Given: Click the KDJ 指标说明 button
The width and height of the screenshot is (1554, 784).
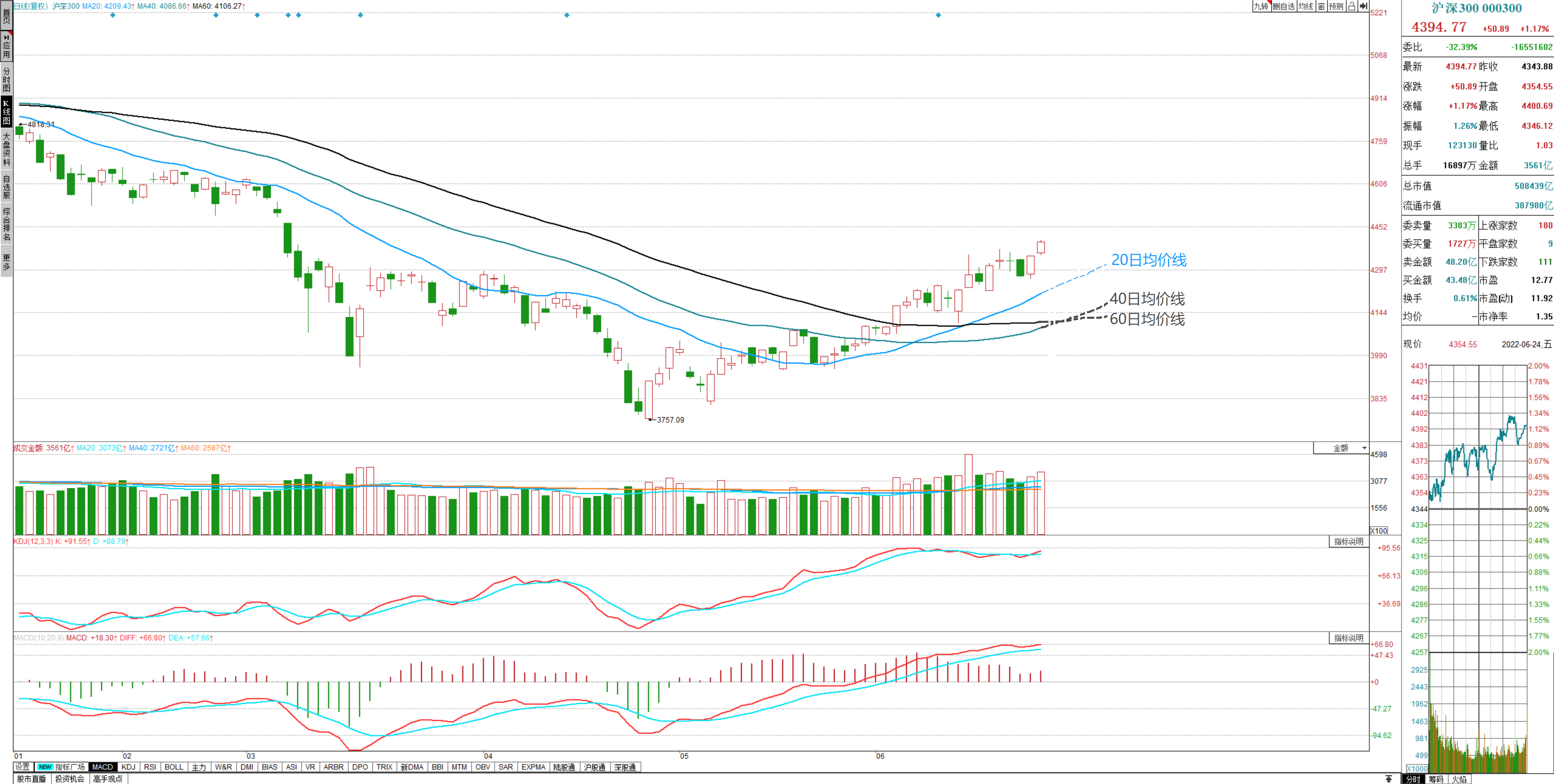Looking at the screenshot, I should click(x=1348, y=542).
